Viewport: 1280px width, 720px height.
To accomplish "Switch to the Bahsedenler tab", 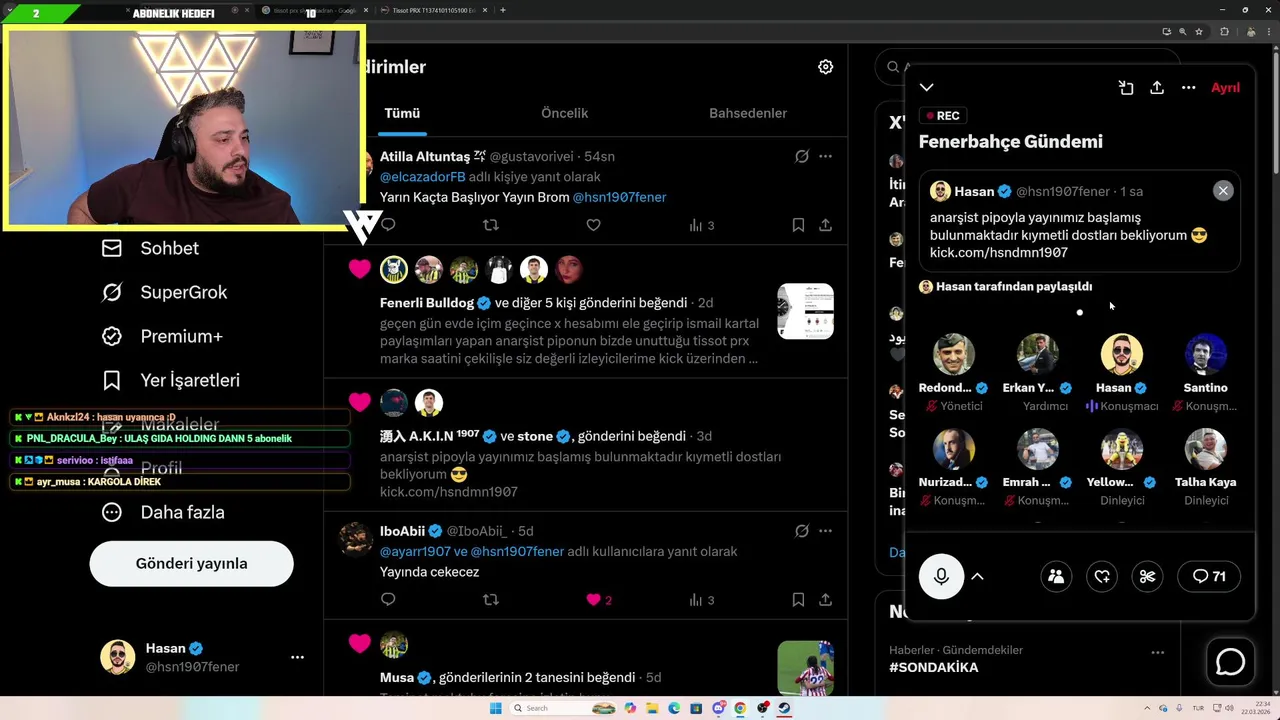I will pos(748,114).
